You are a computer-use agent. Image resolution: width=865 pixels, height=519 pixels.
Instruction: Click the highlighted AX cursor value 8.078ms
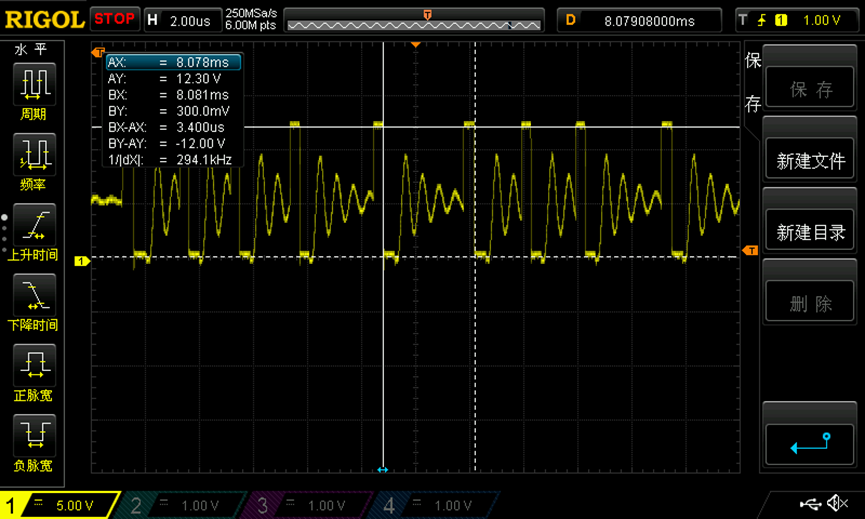(202, 62)
